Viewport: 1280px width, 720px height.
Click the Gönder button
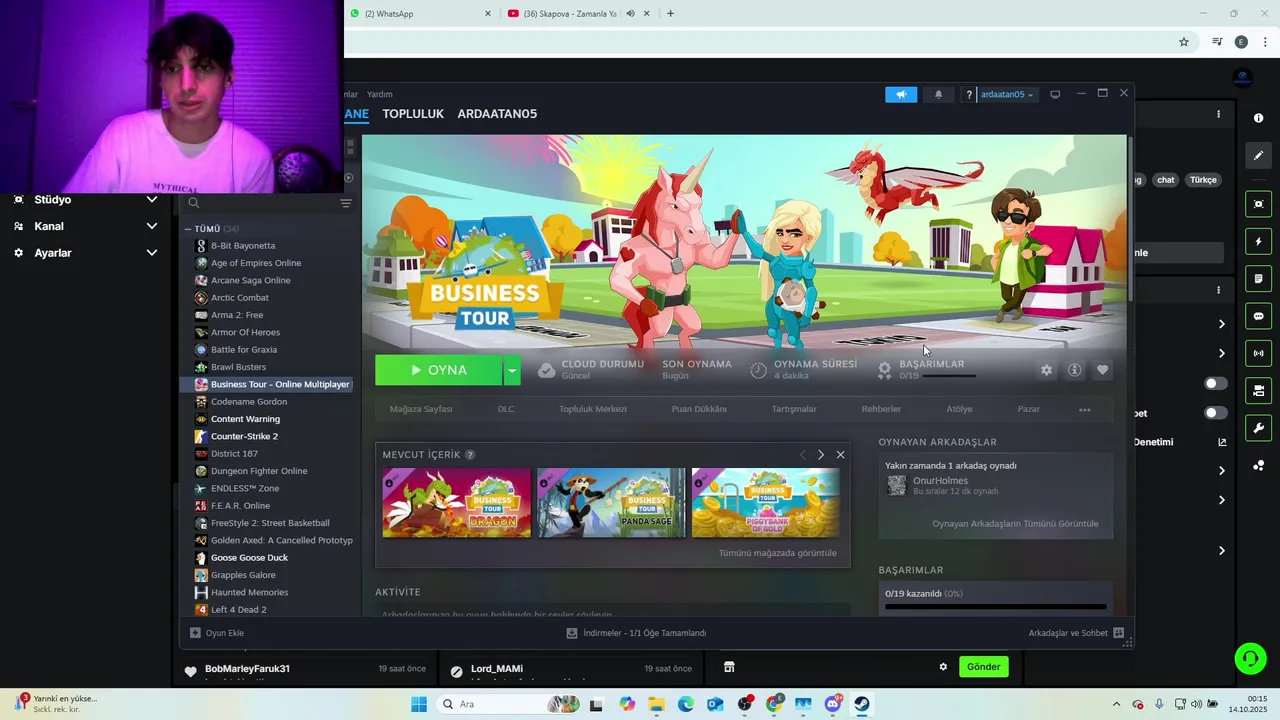click(983, 667)
